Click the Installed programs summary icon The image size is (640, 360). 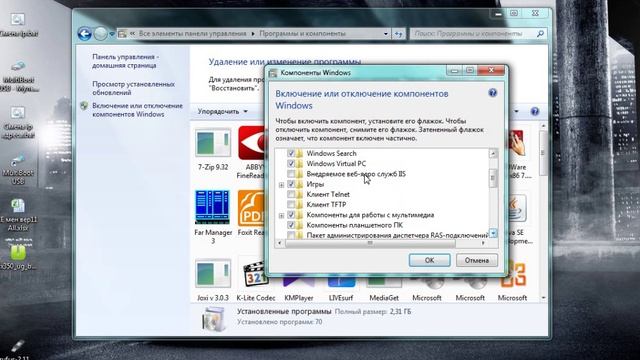pyautogui.click(x=213, y=319)
